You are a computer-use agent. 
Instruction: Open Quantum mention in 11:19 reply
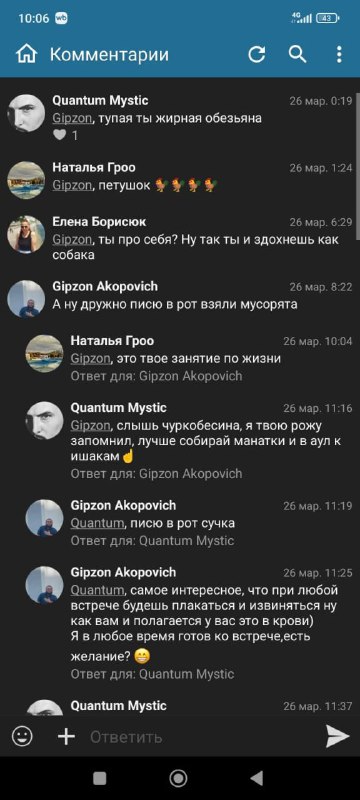[97, 523]
